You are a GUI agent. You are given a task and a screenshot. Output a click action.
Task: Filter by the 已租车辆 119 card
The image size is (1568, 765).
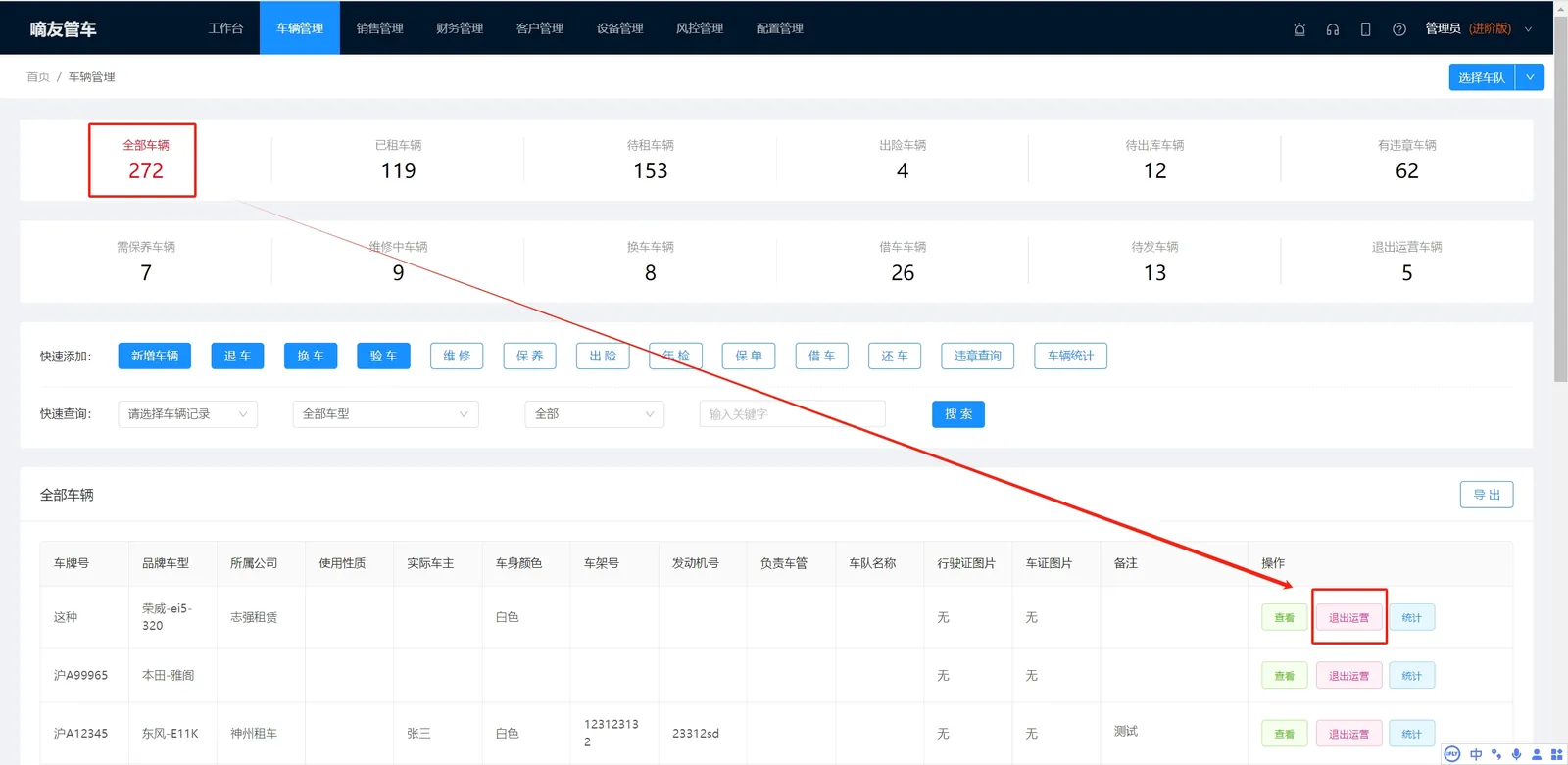pos(398,160)
